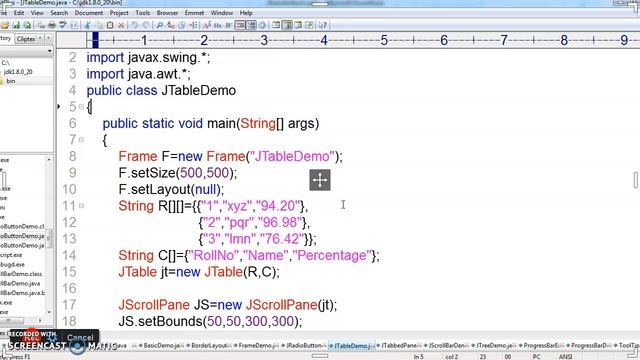Click the Preferences gear toolbar icon
Screen dimensions: 640x360
click(x=262, y=25)
